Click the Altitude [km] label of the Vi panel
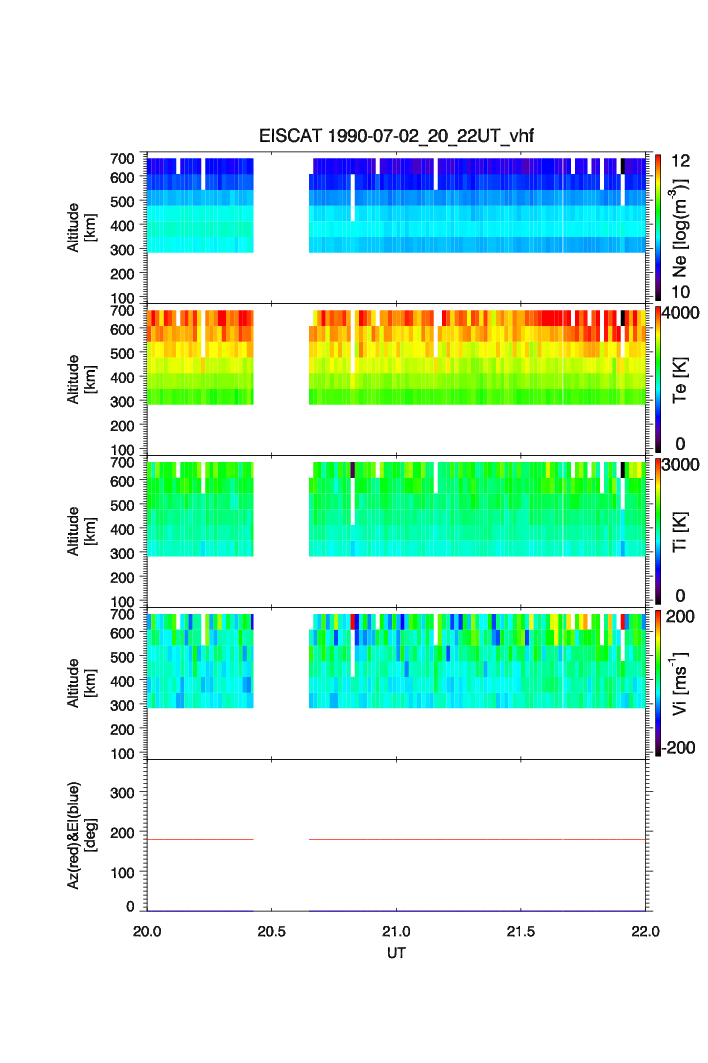 (x=81, y=683)
